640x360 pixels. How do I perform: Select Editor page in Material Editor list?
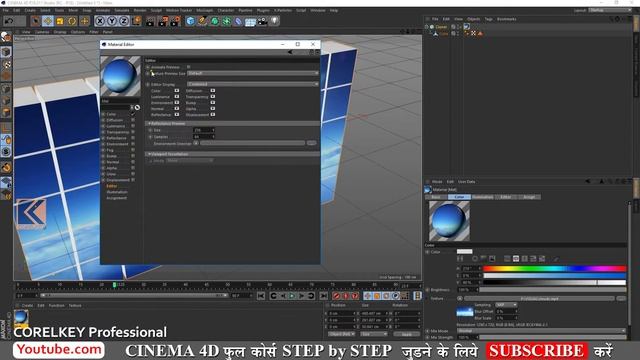tap(111, 186)
